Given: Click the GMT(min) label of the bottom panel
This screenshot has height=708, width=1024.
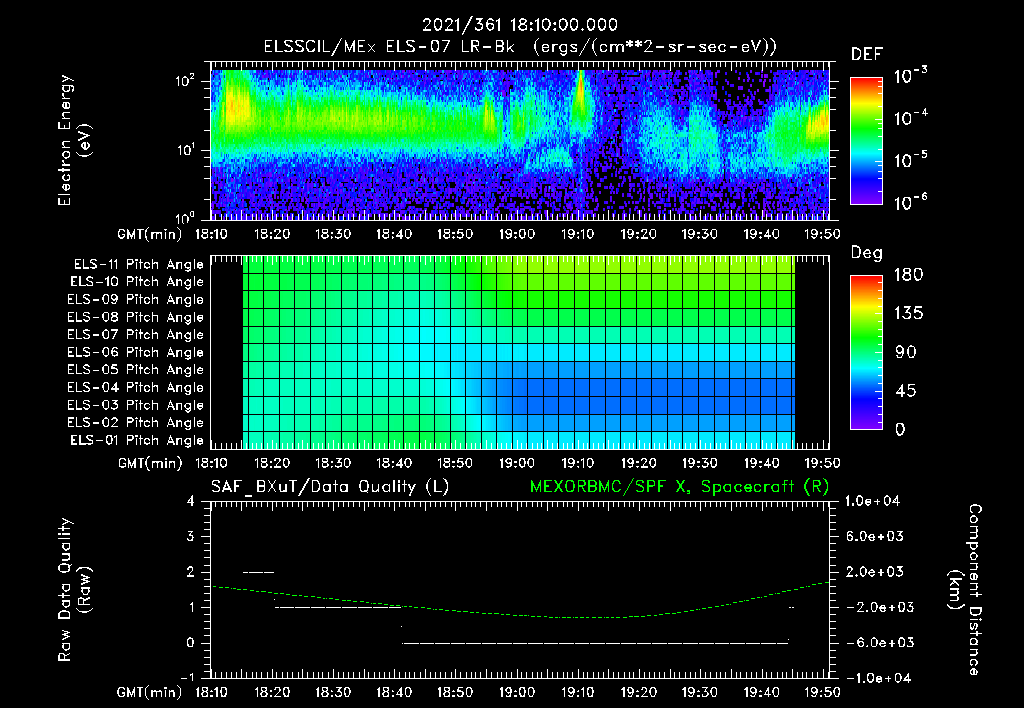Looking at the screenshot, I should click(x=150, y=692).
